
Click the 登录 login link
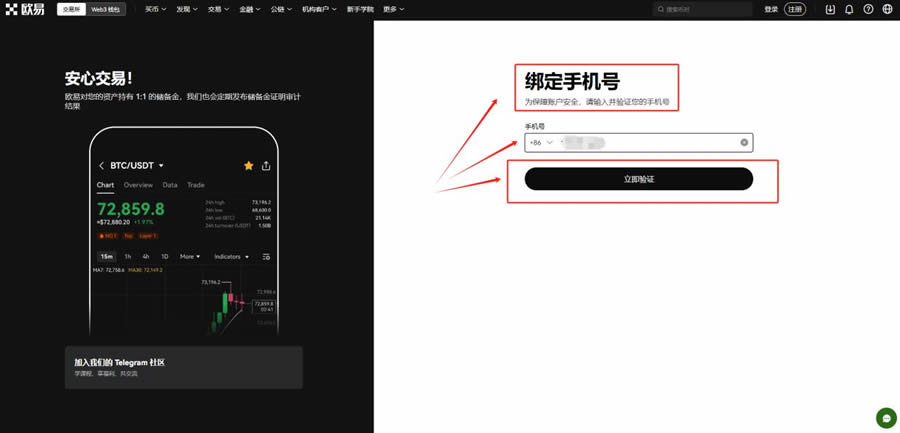pos(771,9)
